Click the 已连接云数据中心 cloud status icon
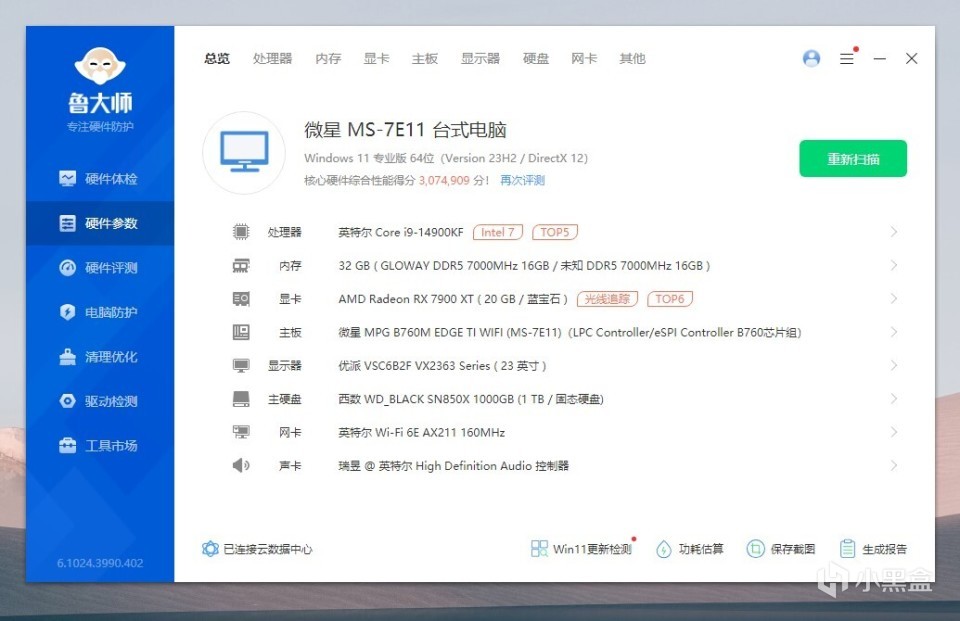This screenshot has width=960, height=621. [210, 549]
